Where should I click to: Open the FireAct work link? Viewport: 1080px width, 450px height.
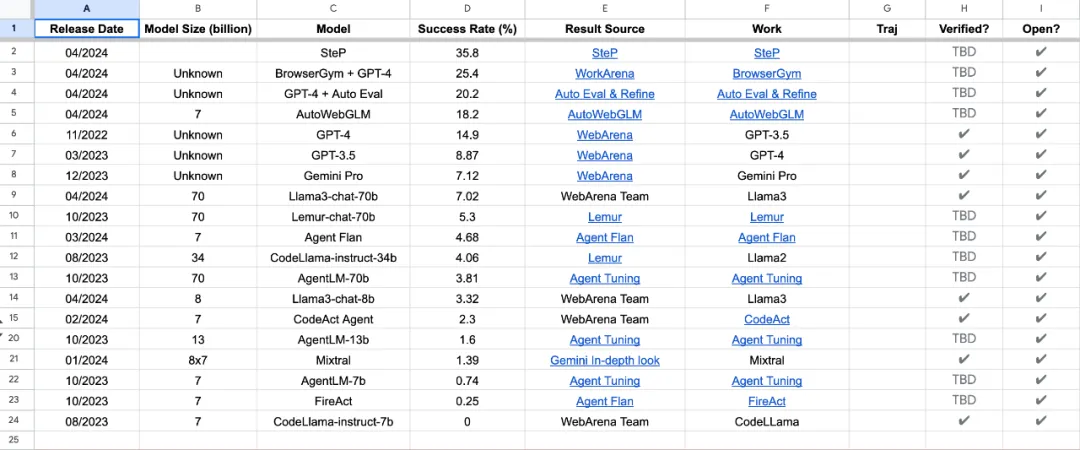pyautogui.click(x=767, y=401)
